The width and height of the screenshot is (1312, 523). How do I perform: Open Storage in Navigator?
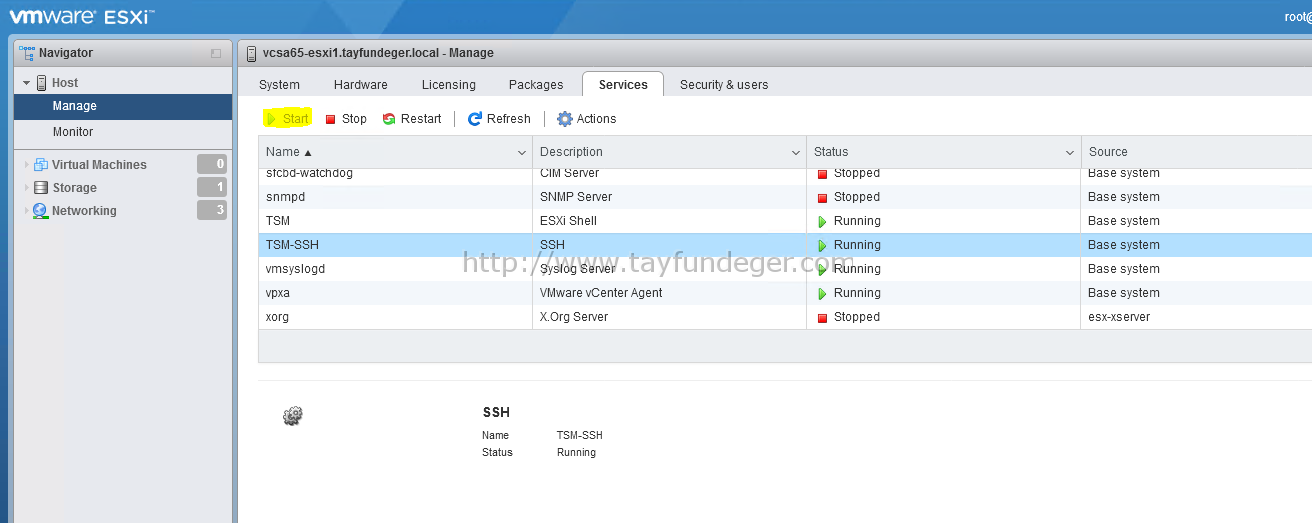[75, 188]
